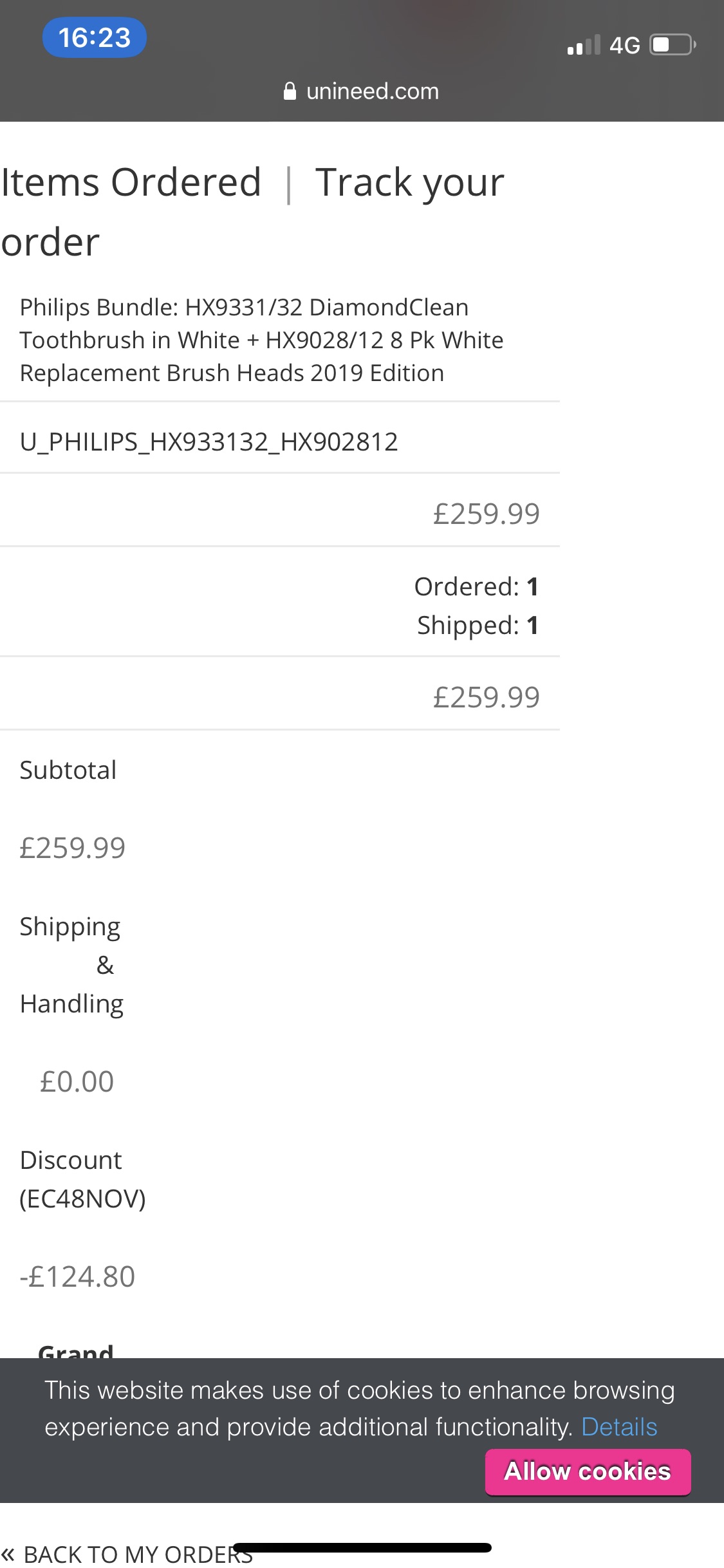
Task: Tap the padlock icon beside unineed.com
Action: pos(290,91)
